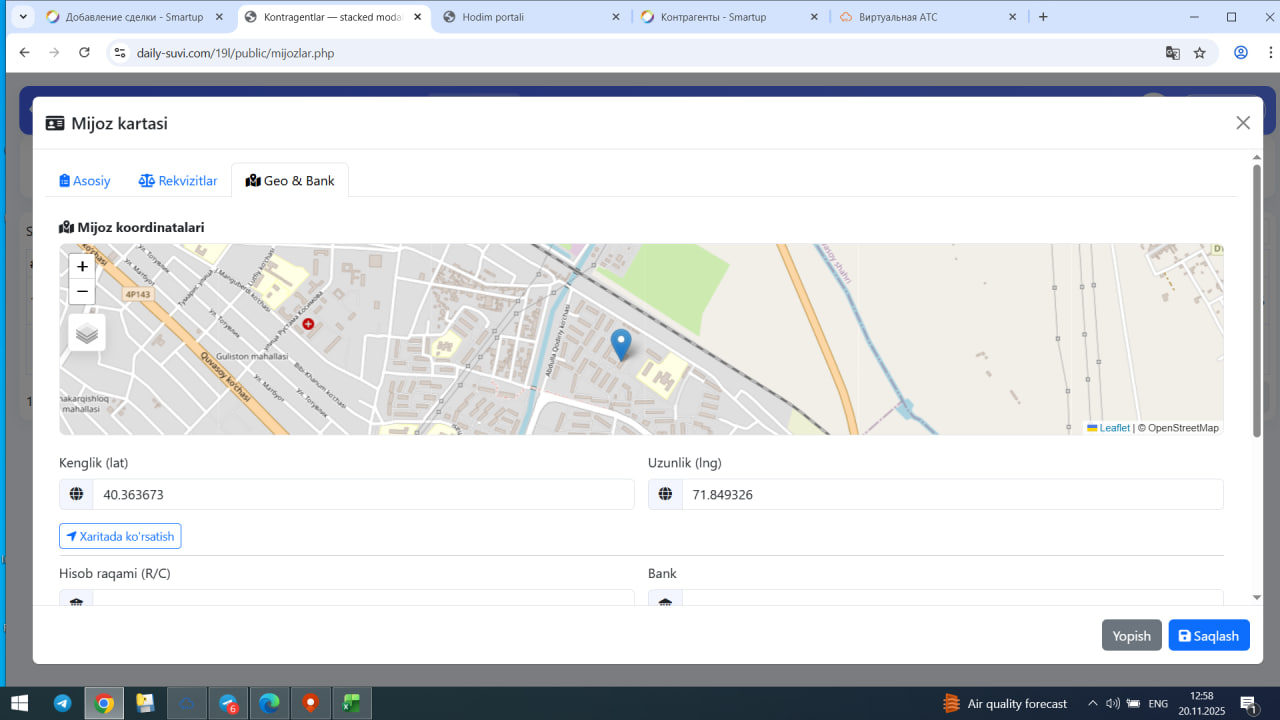Reload the page

(84, 53)
